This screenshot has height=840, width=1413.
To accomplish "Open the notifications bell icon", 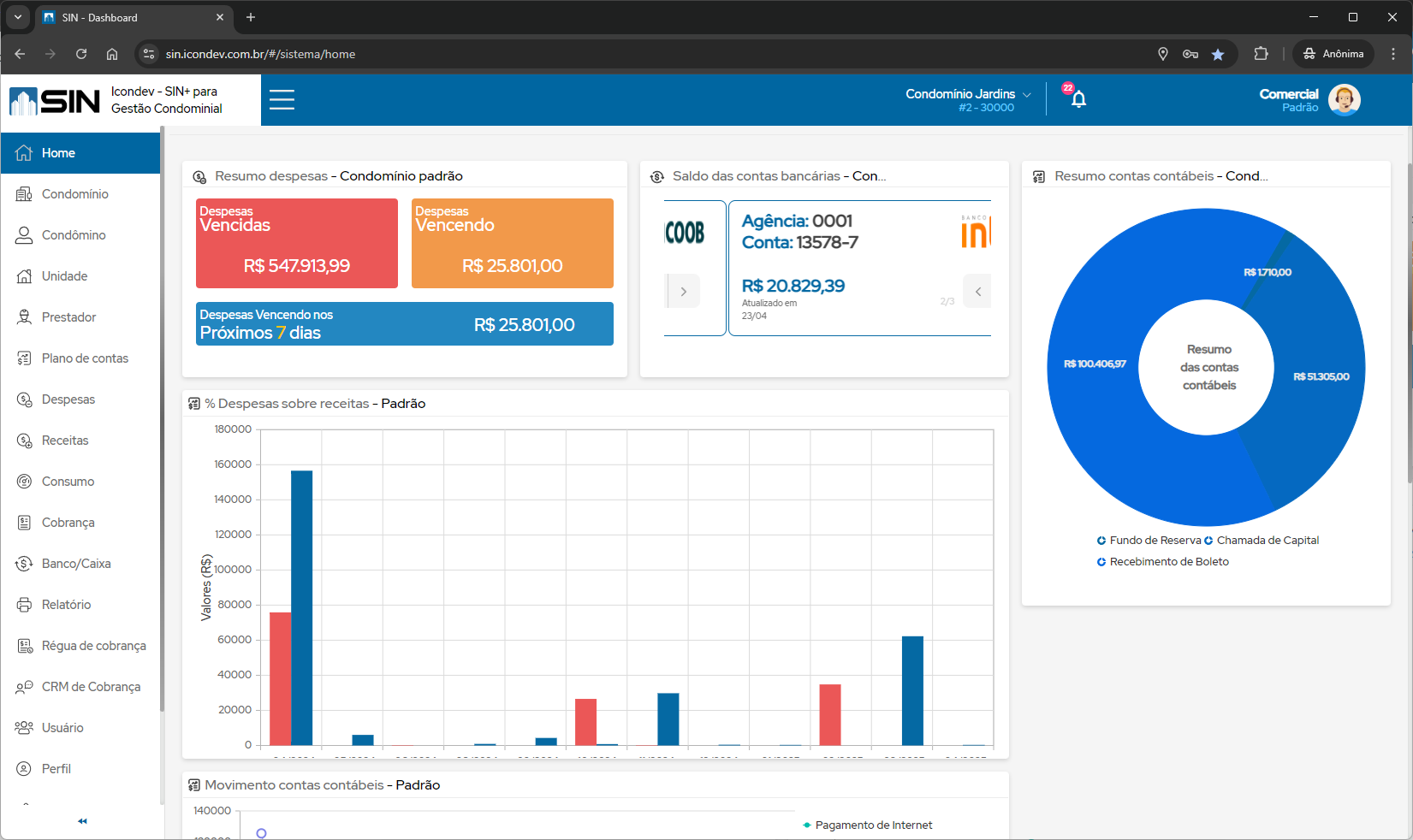I will (x=1078, y=99).
